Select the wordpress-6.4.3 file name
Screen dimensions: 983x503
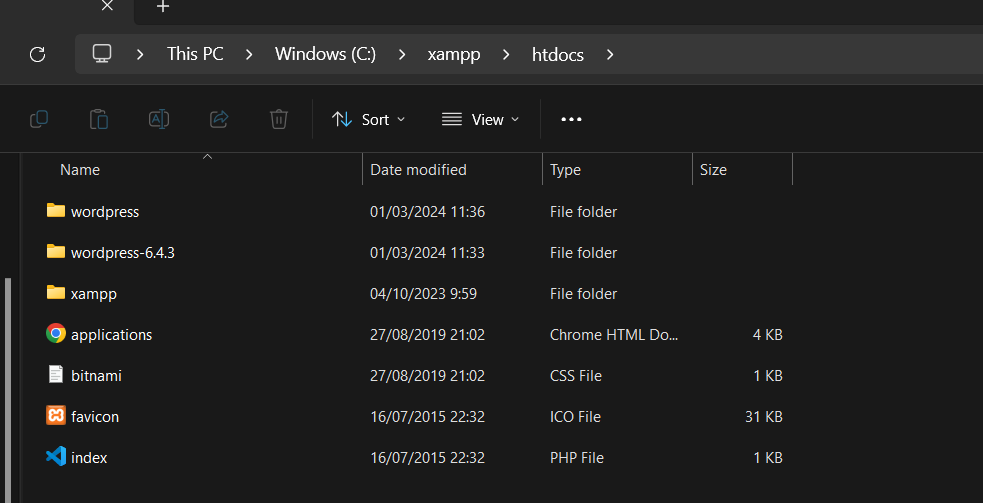(123, 253)
